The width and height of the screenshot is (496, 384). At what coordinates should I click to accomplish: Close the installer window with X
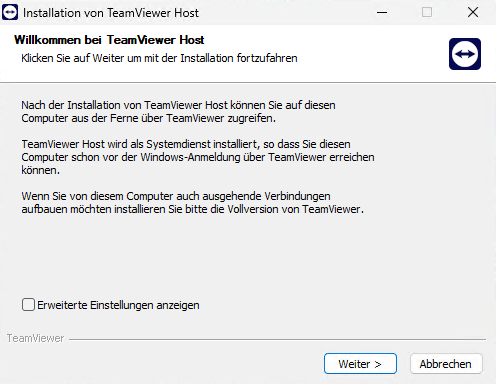(473, 13)
